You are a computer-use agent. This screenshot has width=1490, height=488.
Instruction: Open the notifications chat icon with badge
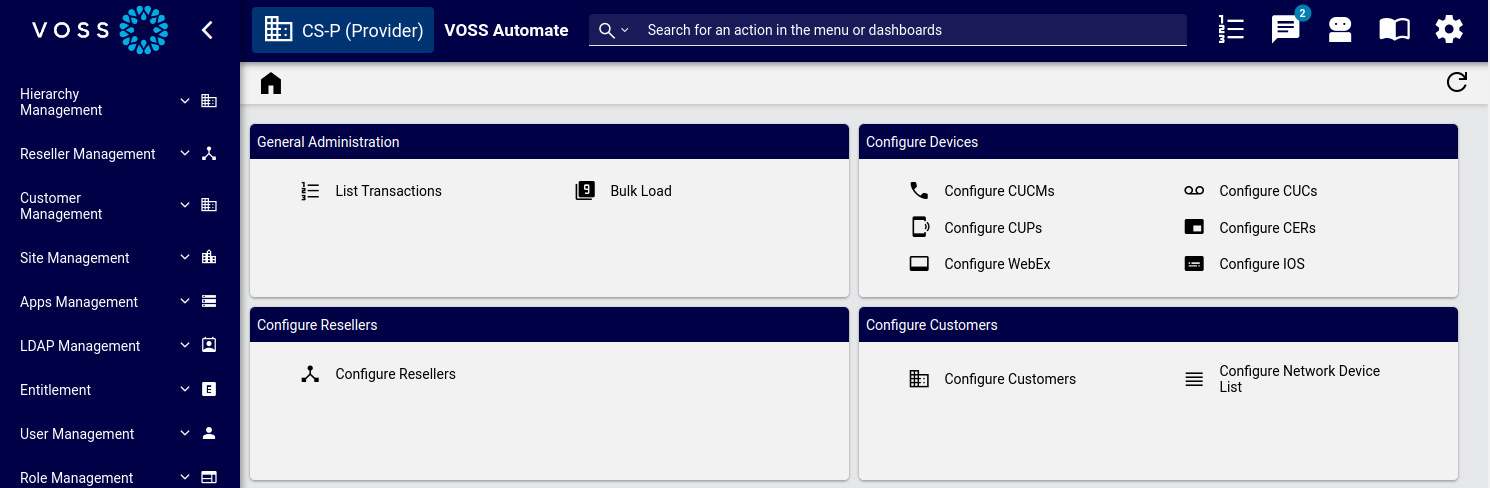[x=1285, y=30]
